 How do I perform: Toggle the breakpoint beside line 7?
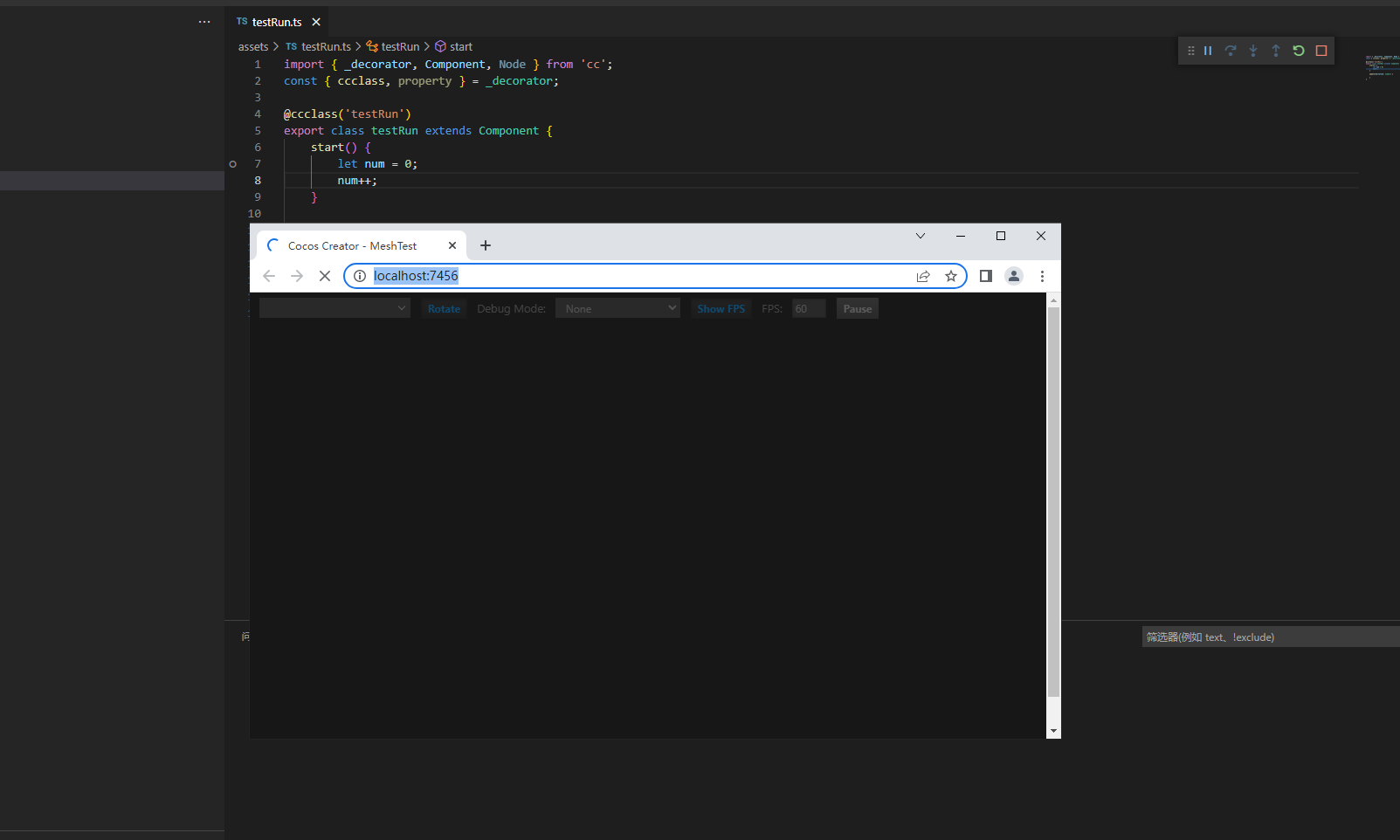232,163
